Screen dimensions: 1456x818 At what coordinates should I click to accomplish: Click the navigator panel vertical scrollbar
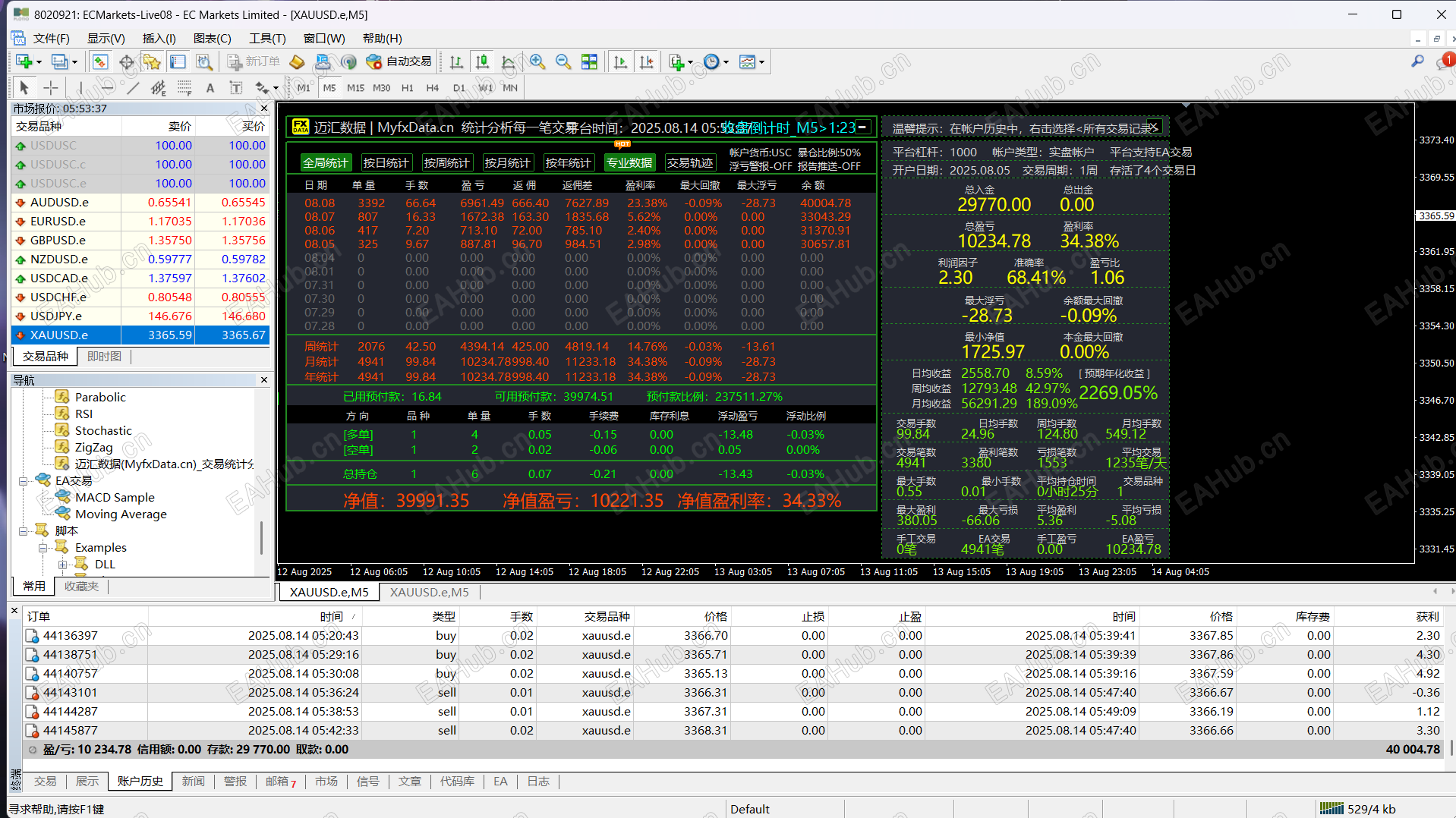[x=262, y=537]
